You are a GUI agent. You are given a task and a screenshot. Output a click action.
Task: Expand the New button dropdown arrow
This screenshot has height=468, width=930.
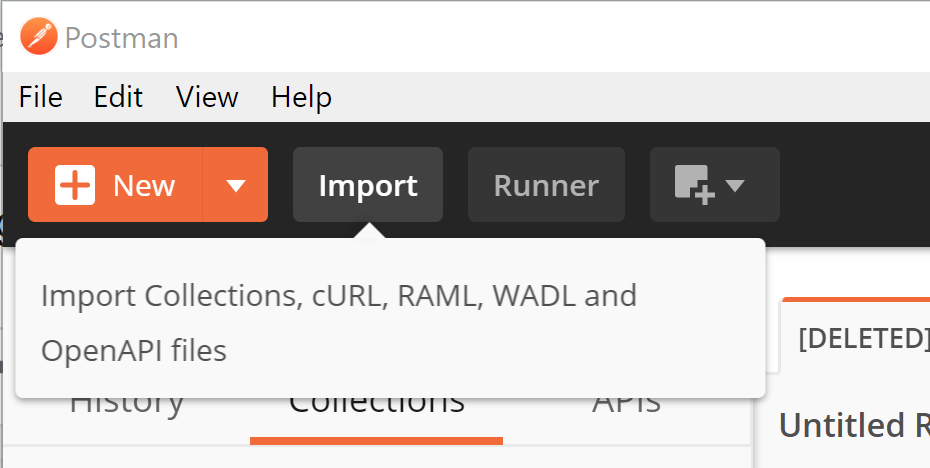[235, 185]
